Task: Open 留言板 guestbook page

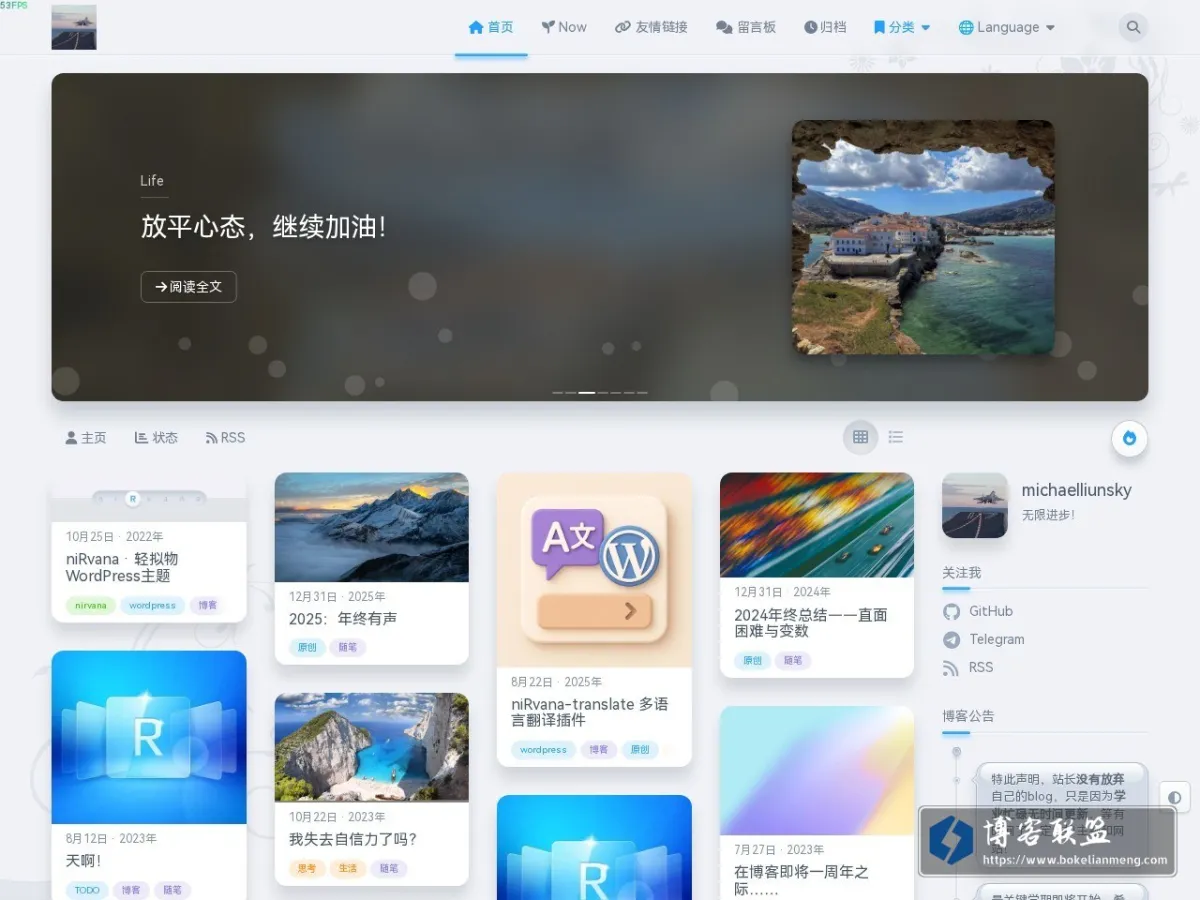Action: coord(746,27)
